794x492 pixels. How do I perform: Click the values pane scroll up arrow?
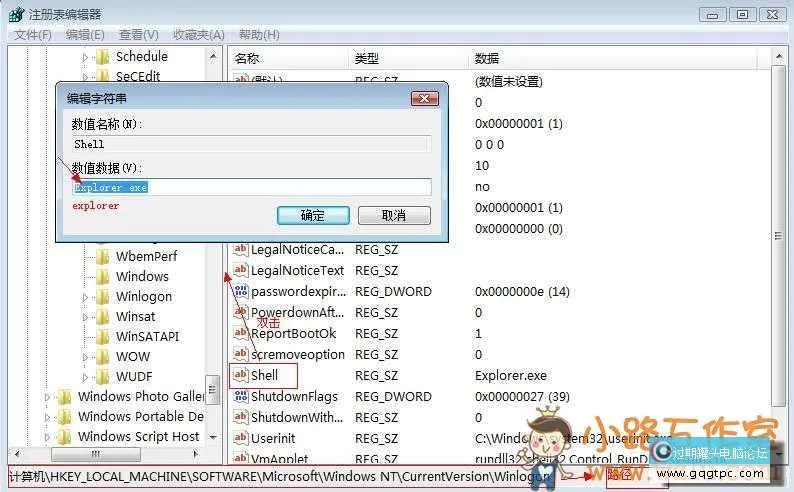click(x=778, y=57)
